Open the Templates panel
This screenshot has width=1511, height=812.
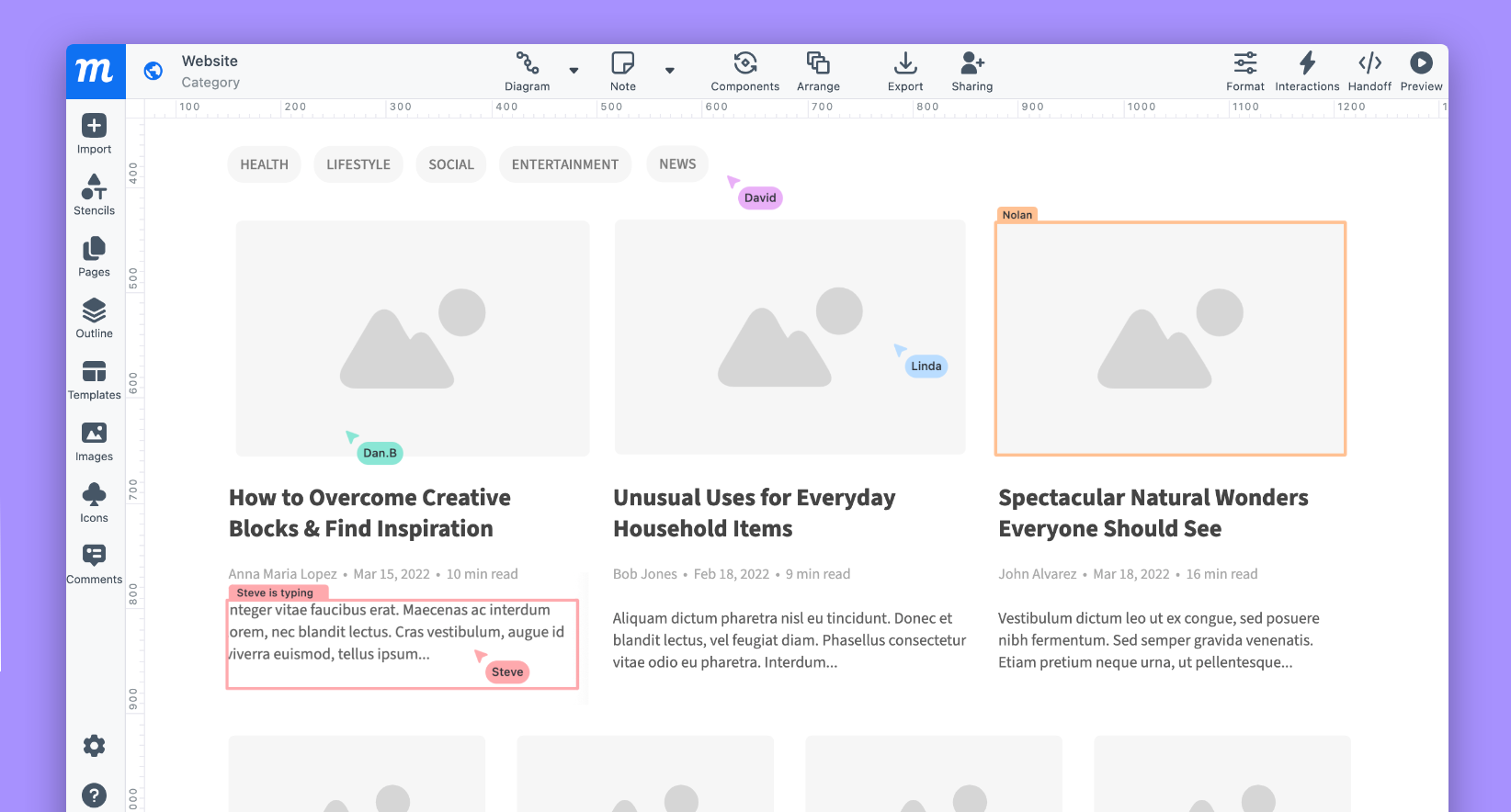coord(94,379)
